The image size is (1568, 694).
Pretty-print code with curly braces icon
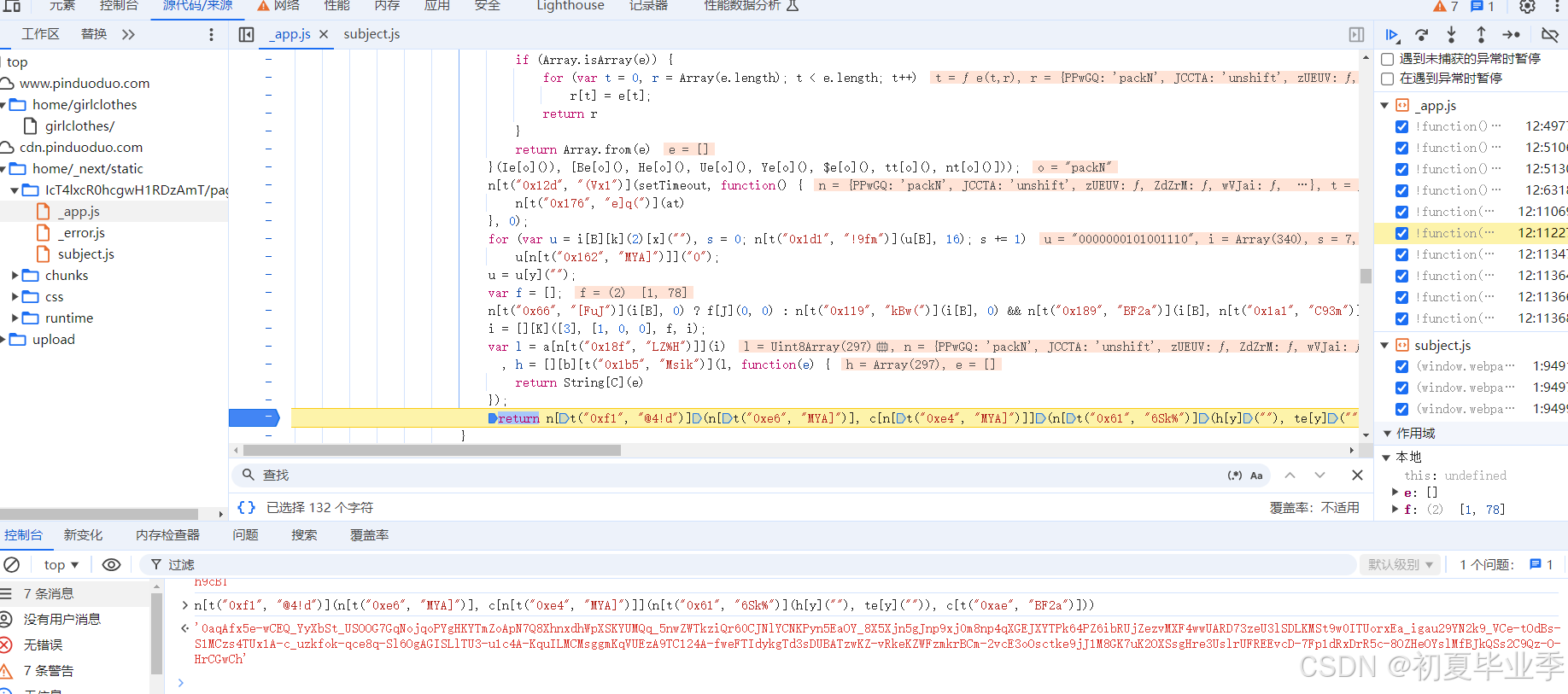[x=246, y=507]
